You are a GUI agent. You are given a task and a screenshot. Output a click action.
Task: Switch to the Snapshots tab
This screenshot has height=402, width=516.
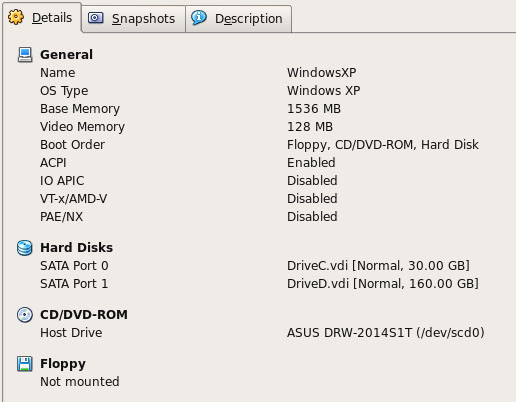click(133, 19)
